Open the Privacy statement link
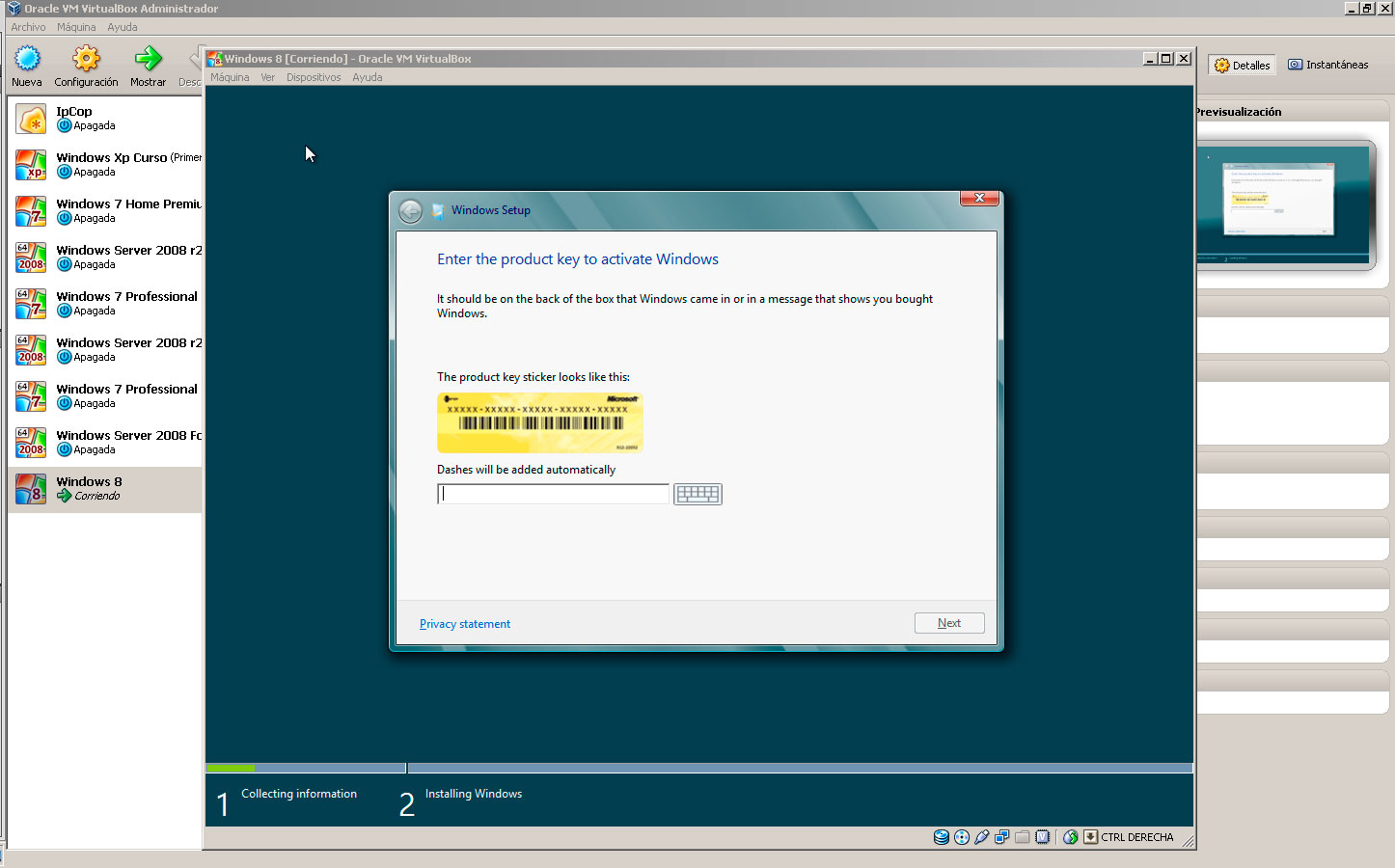 pos(465,624)
